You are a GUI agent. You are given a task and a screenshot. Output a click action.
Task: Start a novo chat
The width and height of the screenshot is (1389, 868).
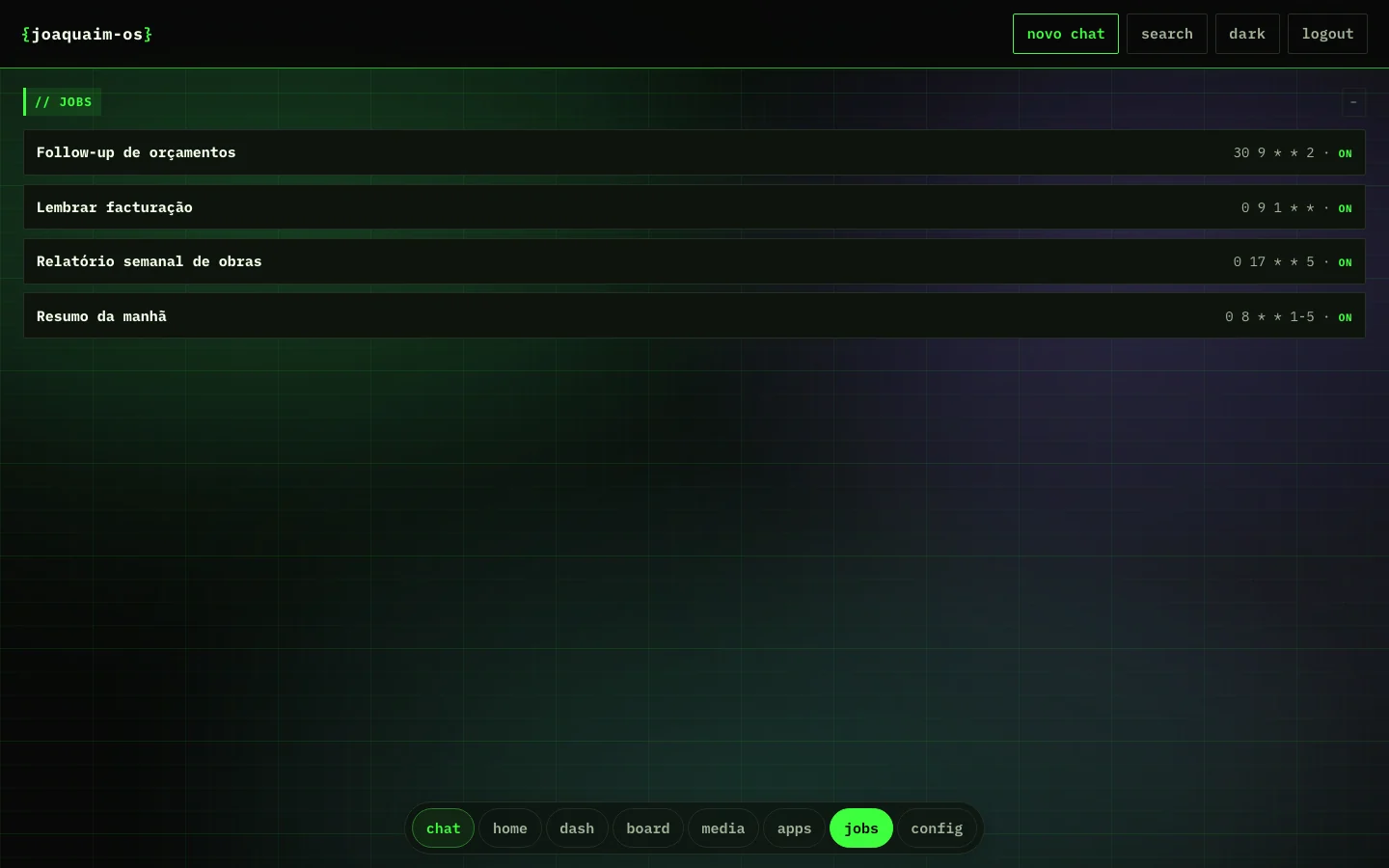pos(1066,34)
